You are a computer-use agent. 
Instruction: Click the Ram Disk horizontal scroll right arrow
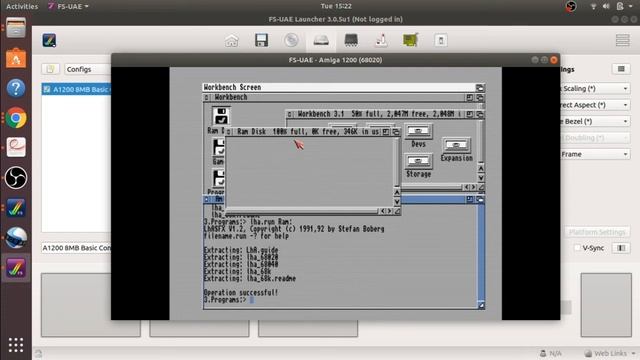pyautogui.click(x=389, y=211)
